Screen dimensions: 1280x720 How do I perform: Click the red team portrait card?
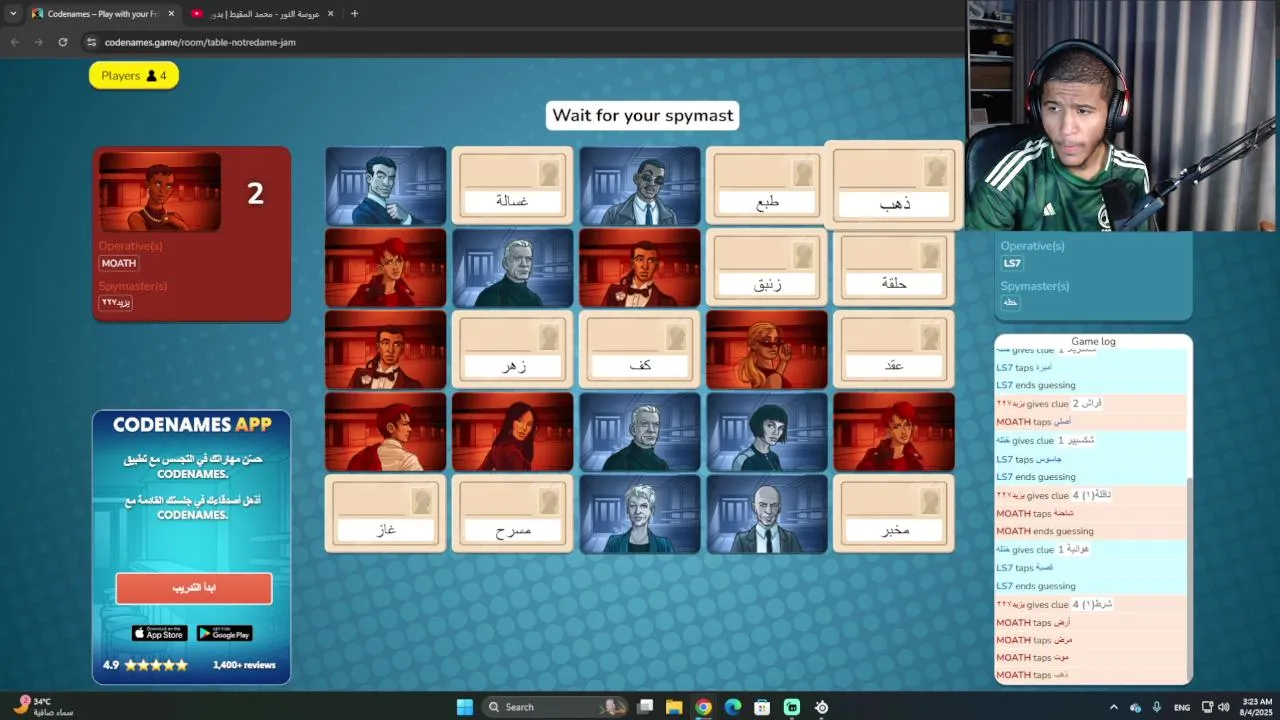click(160, 192)
